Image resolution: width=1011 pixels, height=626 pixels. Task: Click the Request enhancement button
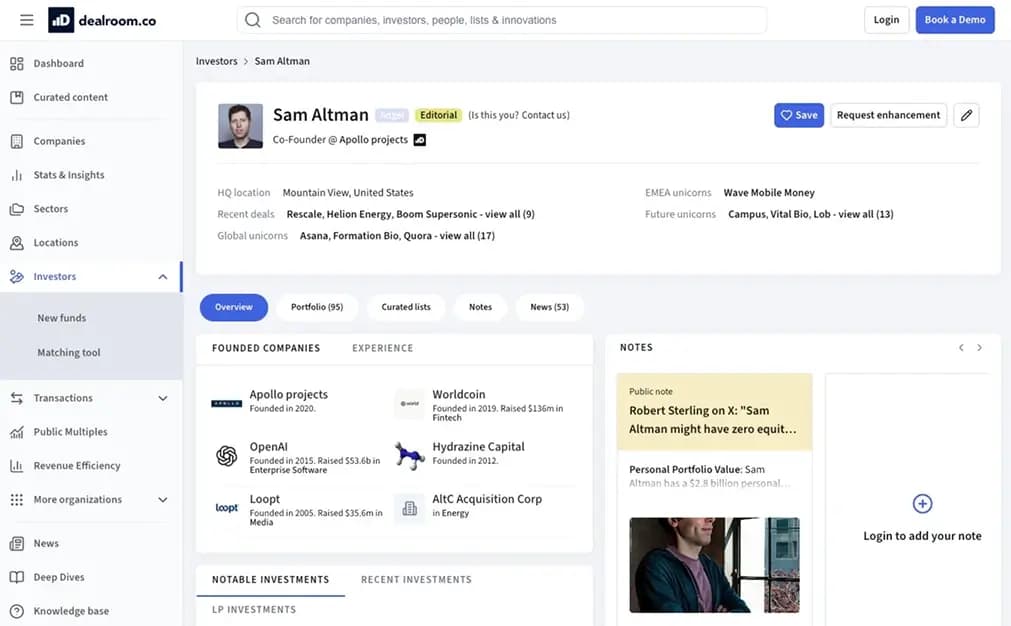tap(888, 115)
